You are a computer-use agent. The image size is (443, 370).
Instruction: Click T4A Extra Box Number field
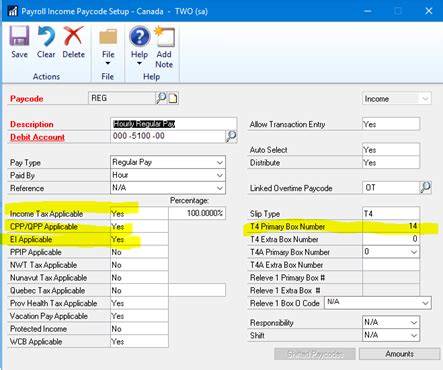[391, 265]
